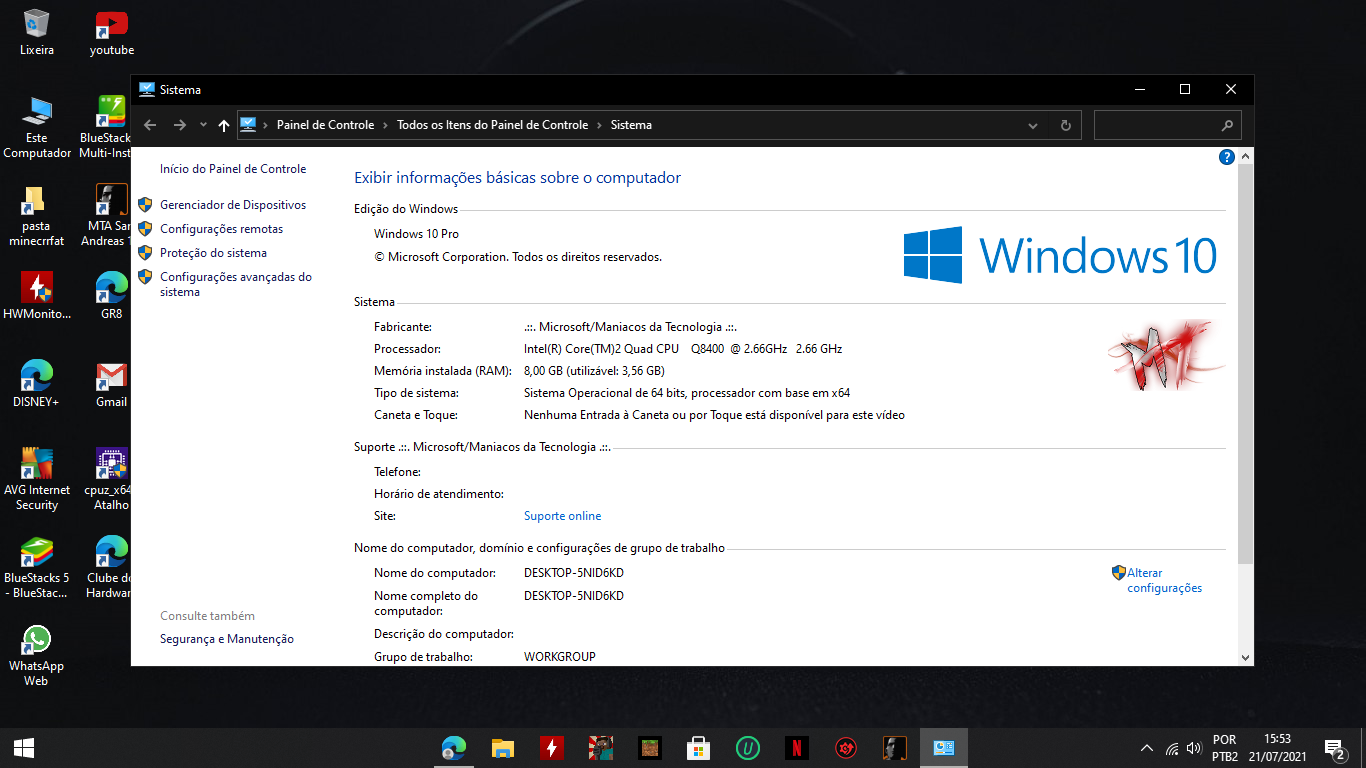Screen dimensions: 1366x768
Task: Open Netflix from the taskbar
Action: coord(797,747)
